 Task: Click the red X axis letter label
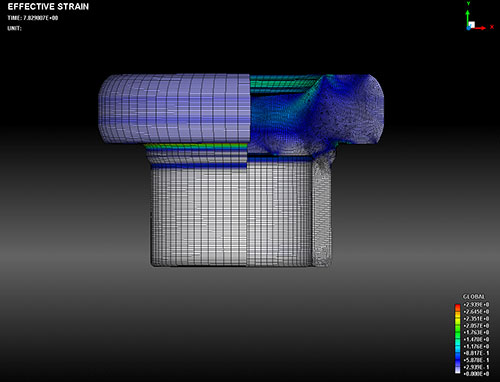492,27
